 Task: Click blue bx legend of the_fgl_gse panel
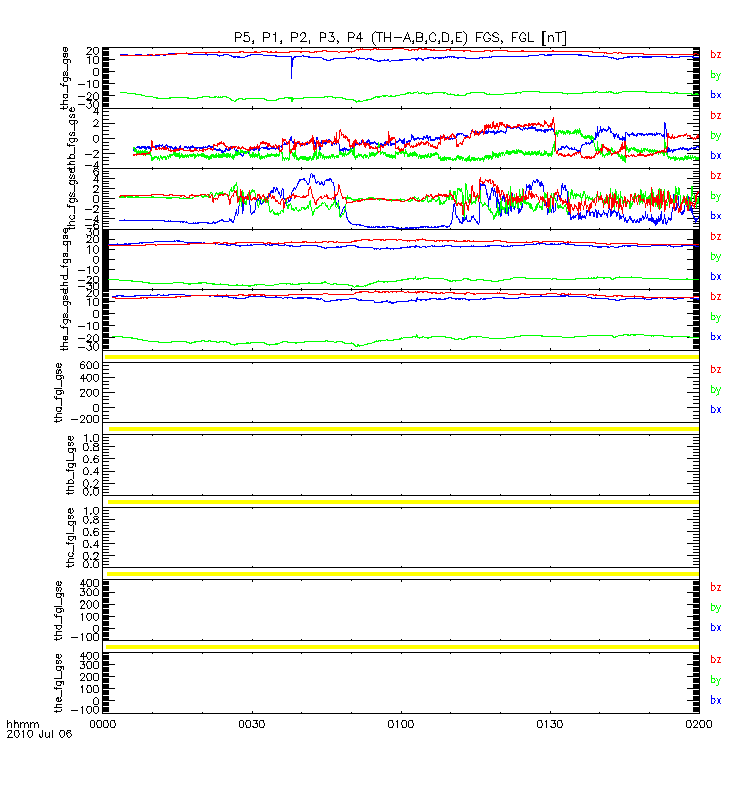coord(716,700)
